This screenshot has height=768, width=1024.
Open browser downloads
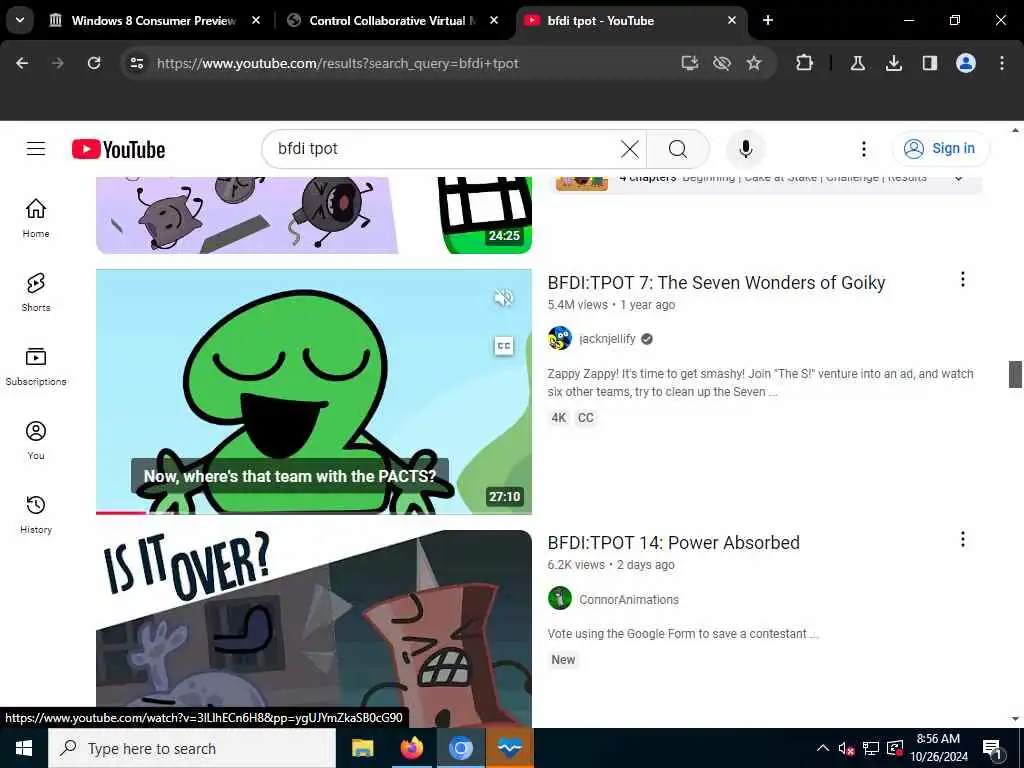pos(893,63)
